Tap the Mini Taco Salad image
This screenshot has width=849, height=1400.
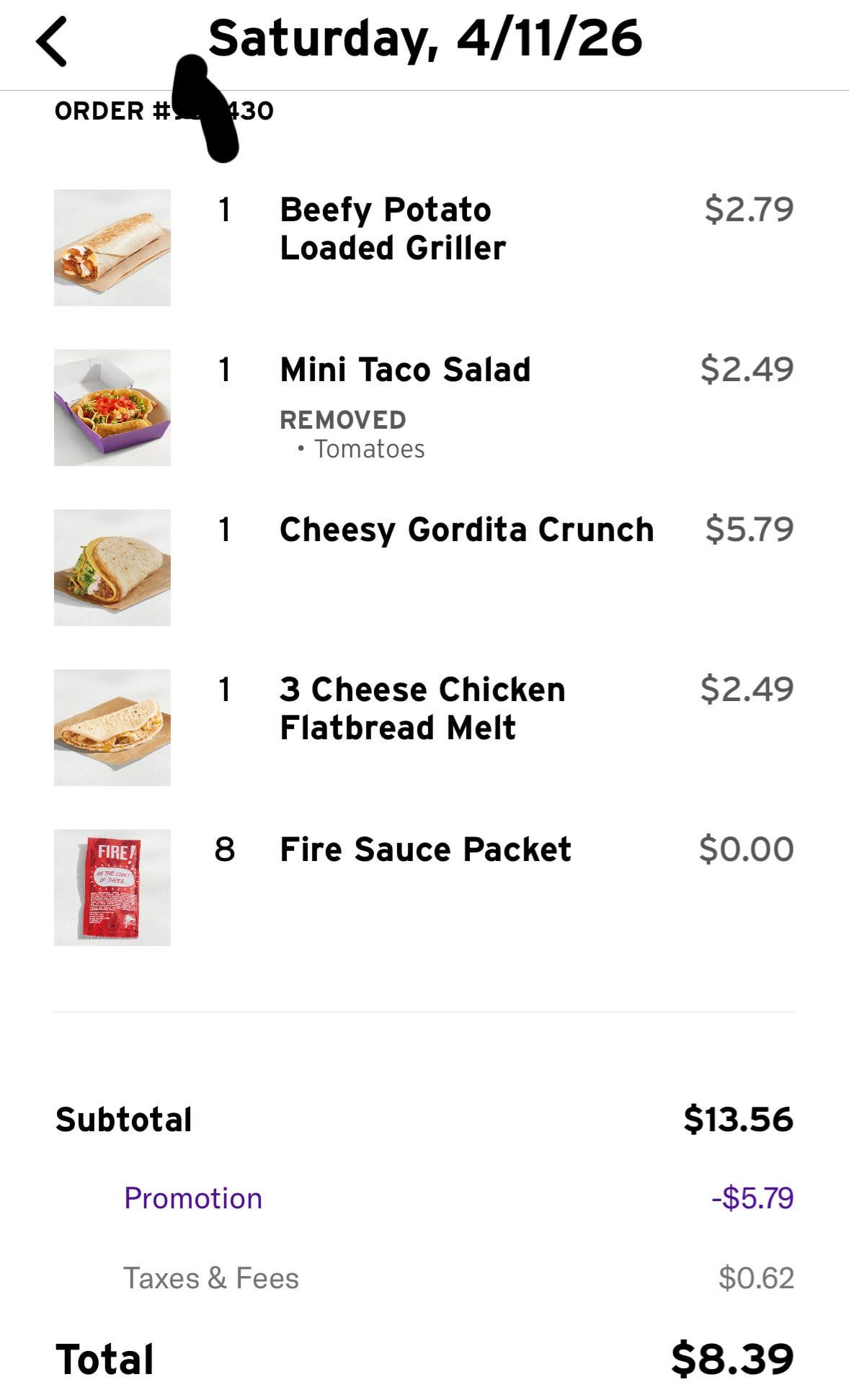[x=112, y=408]
